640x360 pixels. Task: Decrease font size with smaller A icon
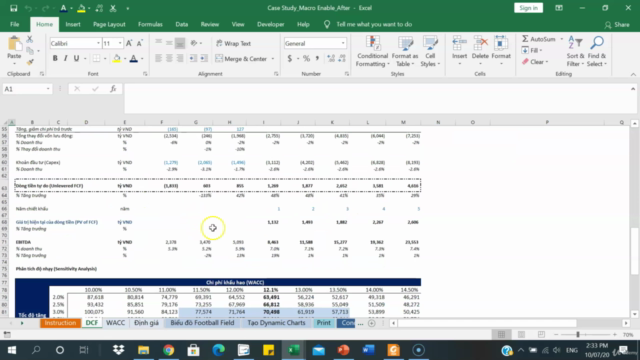[x=140, y=43]
